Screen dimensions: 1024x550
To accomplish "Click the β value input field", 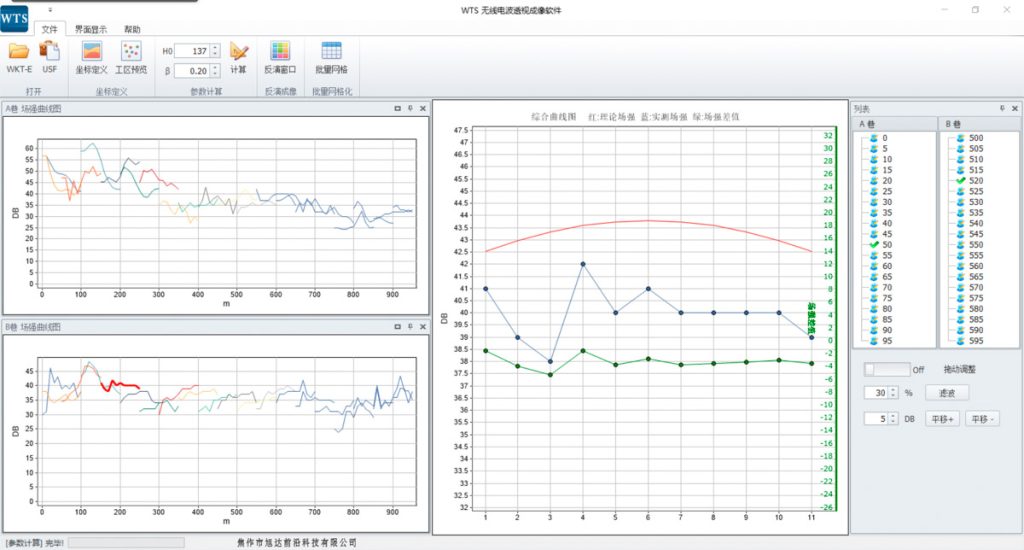I will 192,71.
